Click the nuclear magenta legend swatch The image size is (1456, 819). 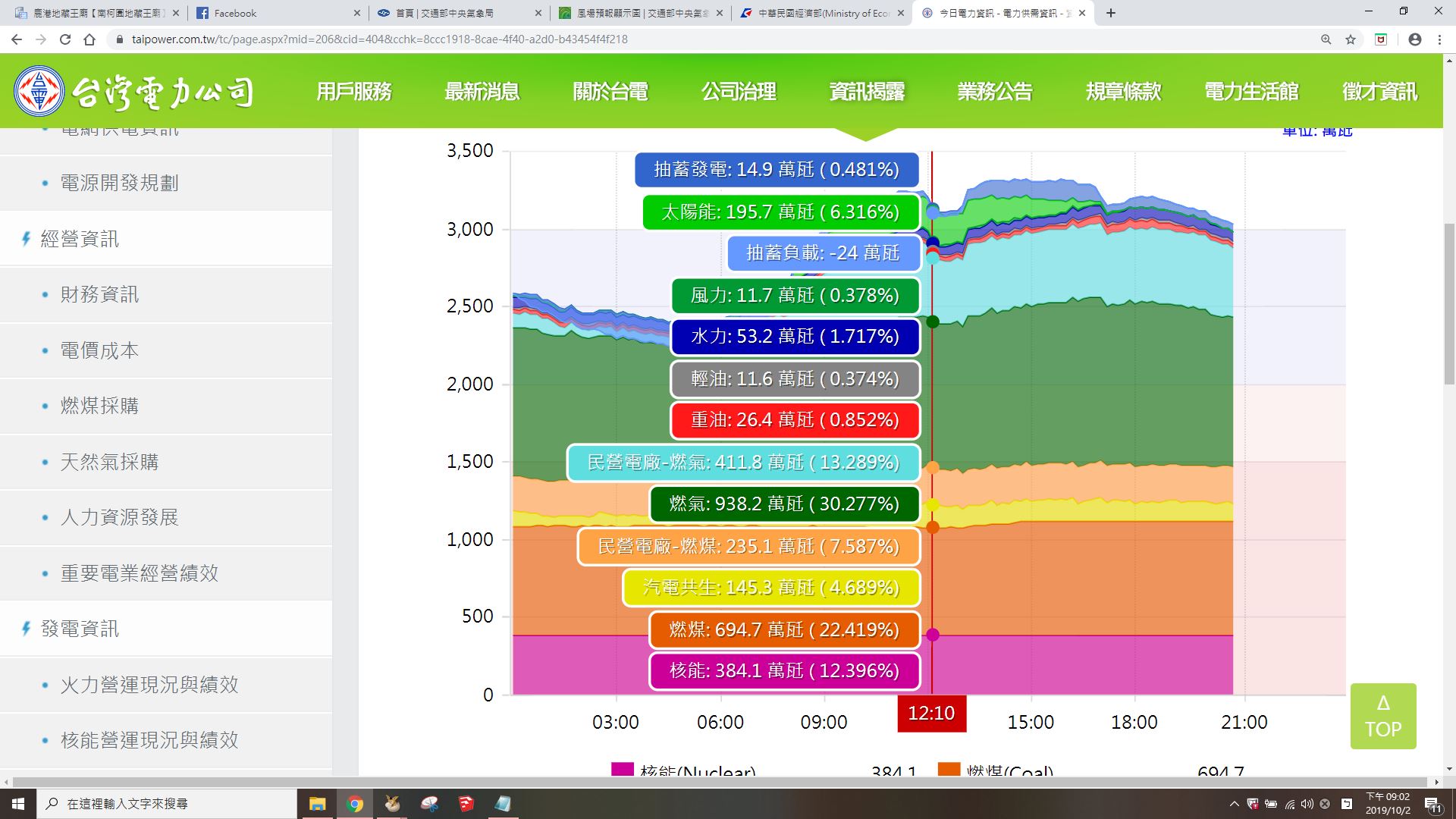(x=623, y=768)
